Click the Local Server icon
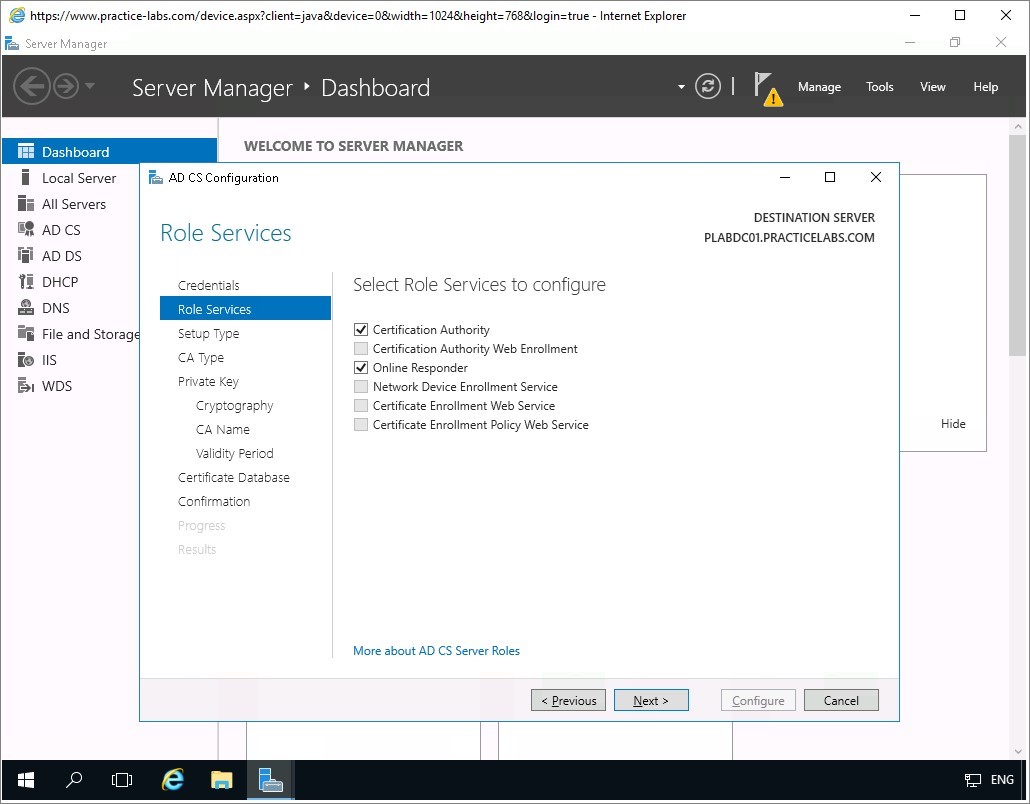Viewport: 1030px width, 804px height. (x=26, y=177)
